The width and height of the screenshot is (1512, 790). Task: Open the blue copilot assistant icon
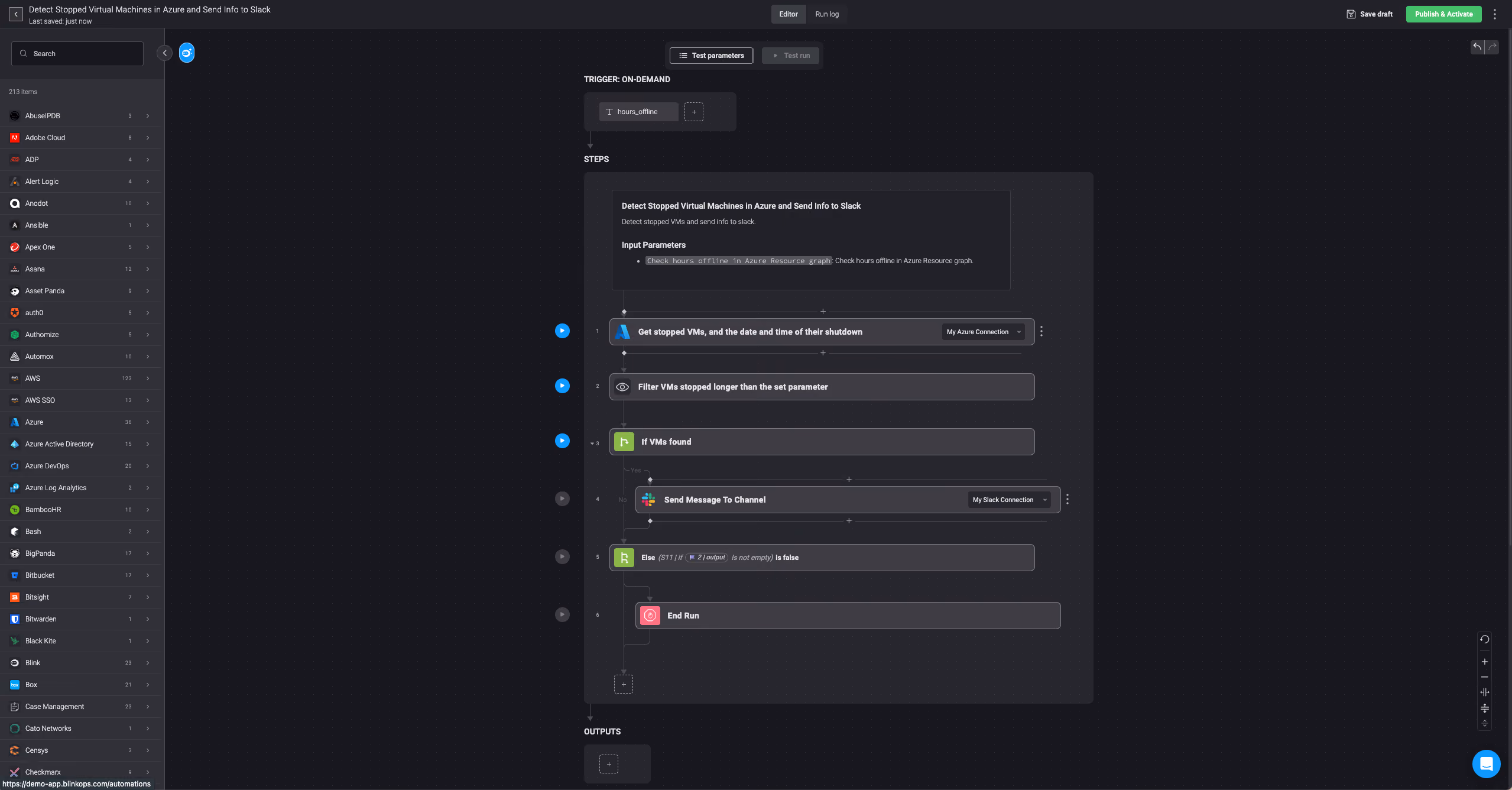(x=187, y=53)
